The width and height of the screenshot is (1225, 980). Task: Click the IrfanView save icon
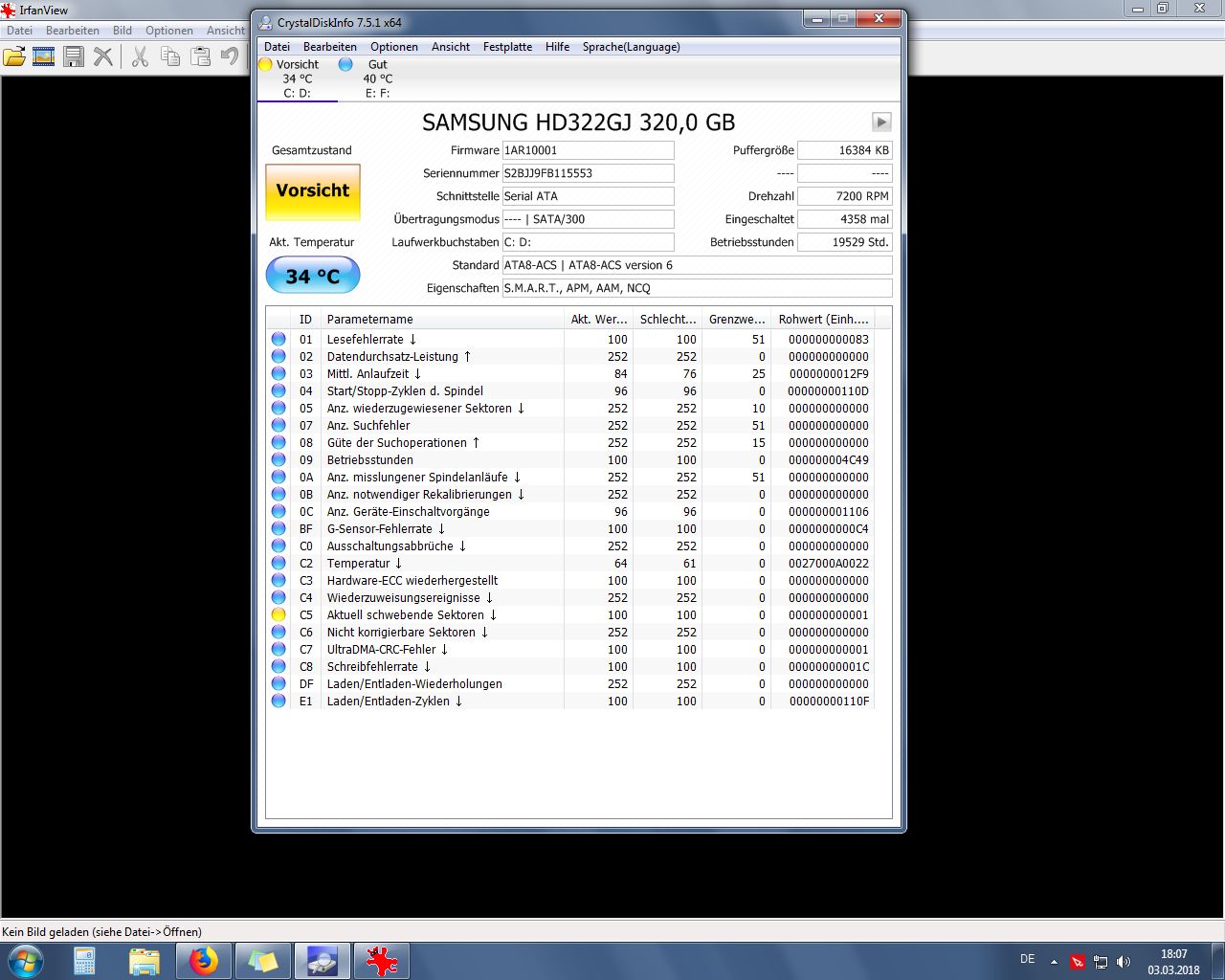point(74,57)
